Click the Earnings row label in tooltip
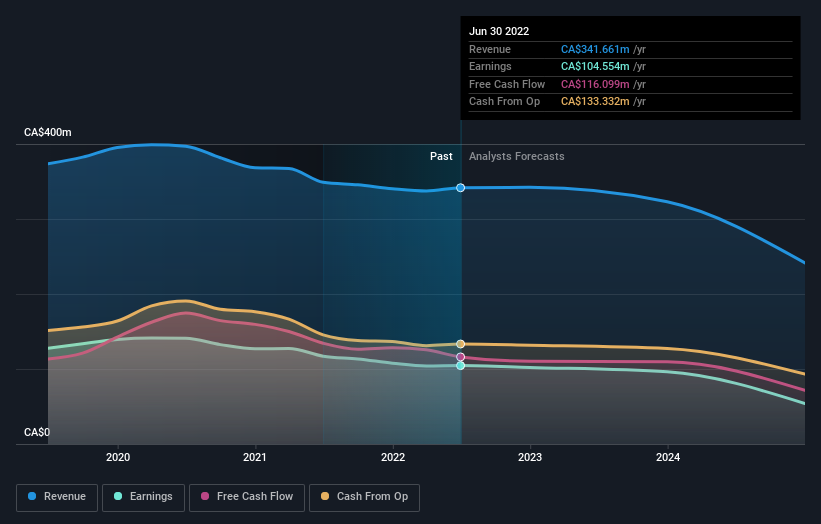The width and height of the screenshot is (821, 524). (490, 66)
